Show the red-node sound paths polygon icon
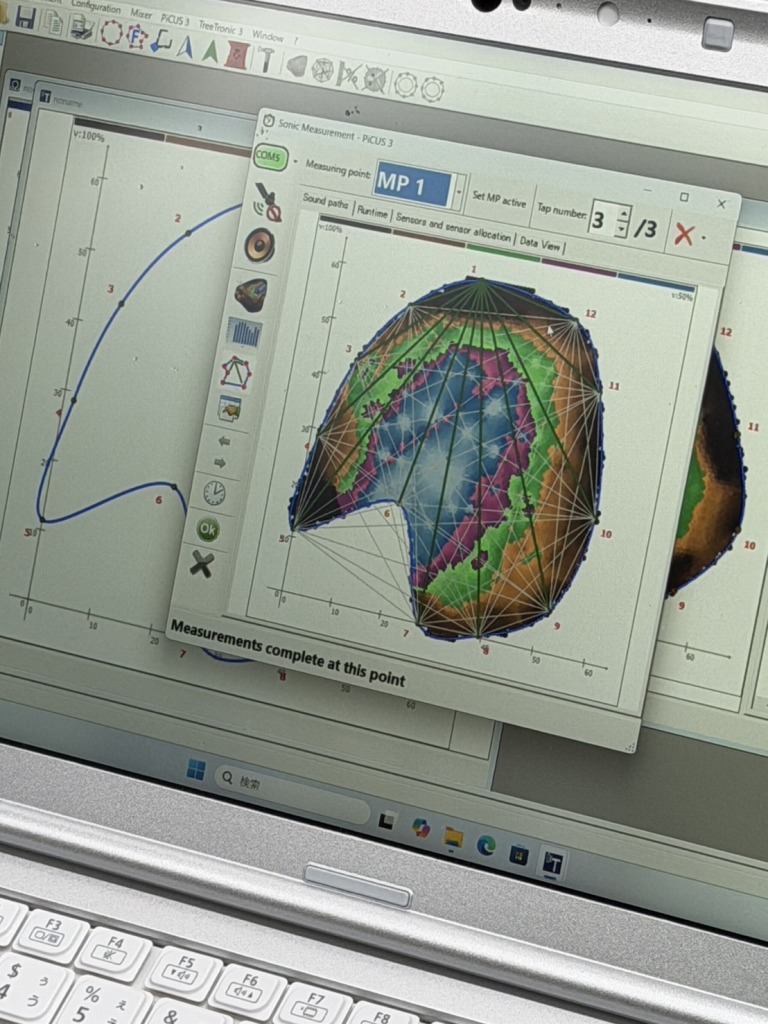This screenshot has height=1024, width=768. click(235, 372)
